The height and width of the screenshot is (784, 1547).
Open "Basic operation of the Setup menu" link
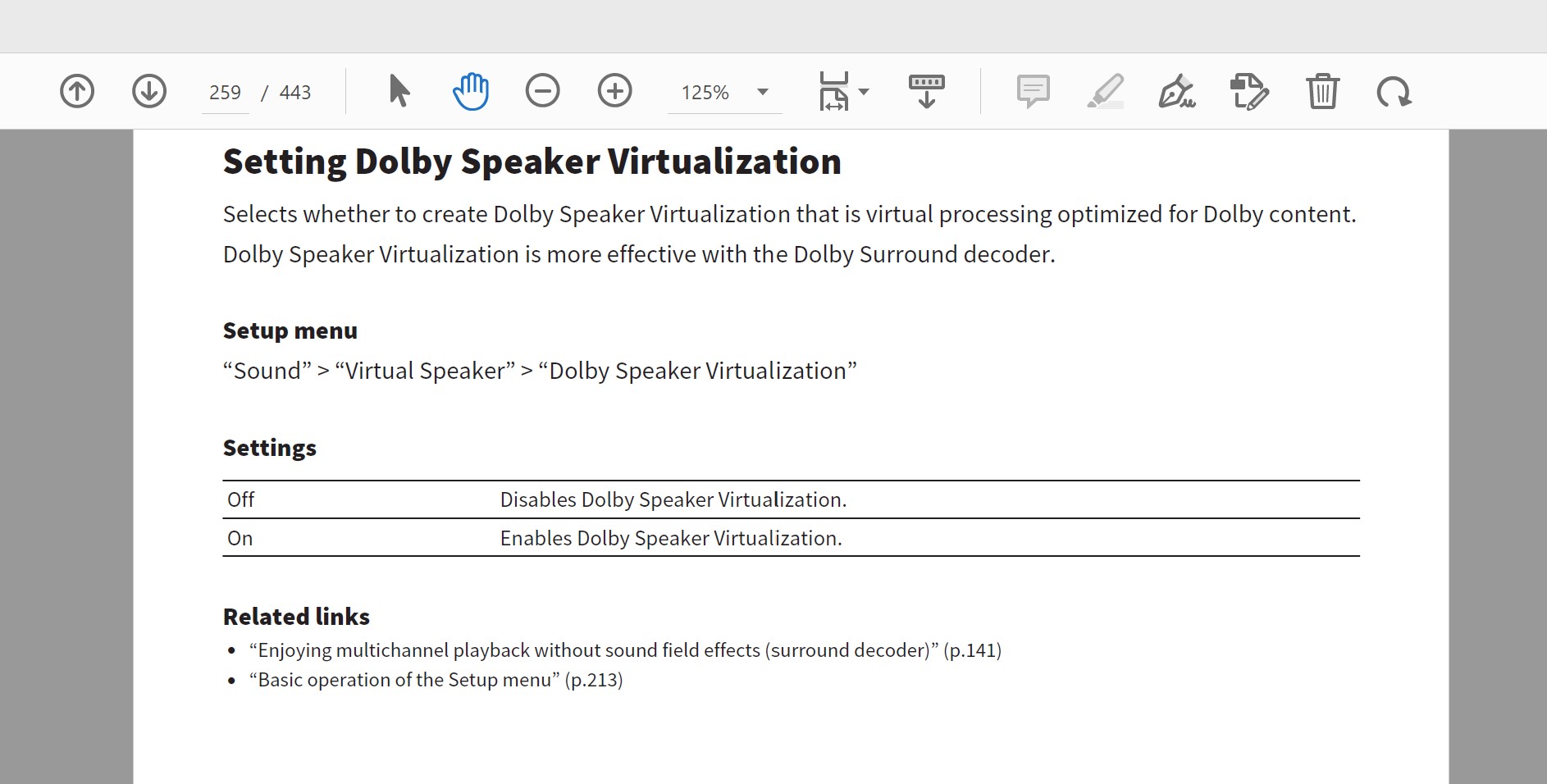pos(436,680)
